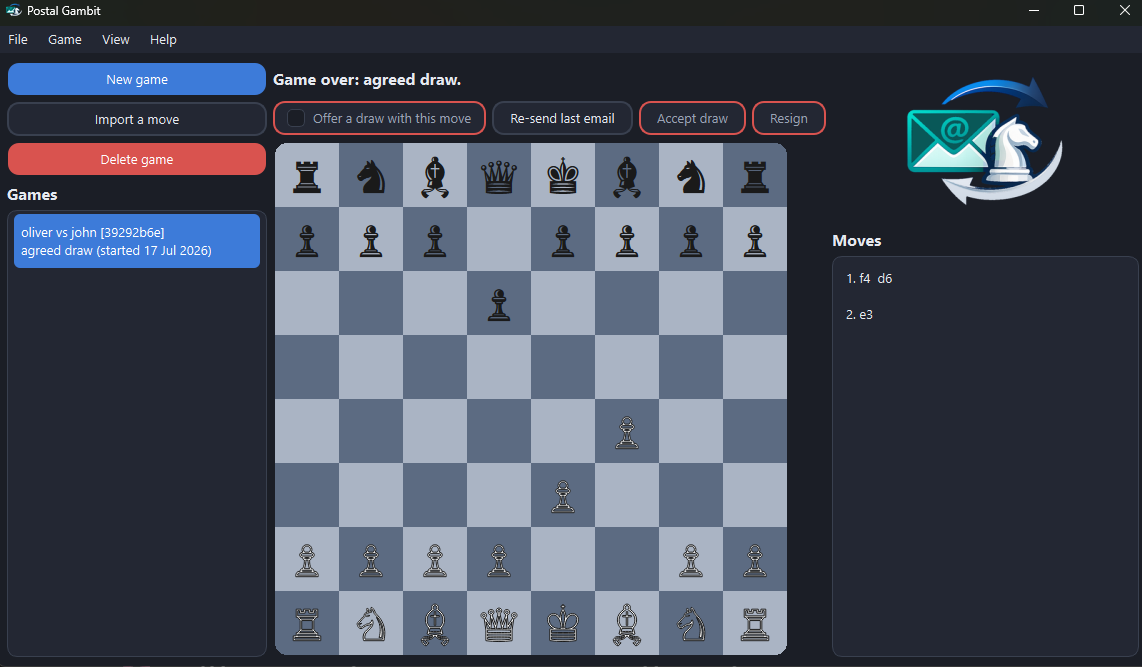Open the View menu
This screenshot has width=1142, height=667.
coord(116,39)
